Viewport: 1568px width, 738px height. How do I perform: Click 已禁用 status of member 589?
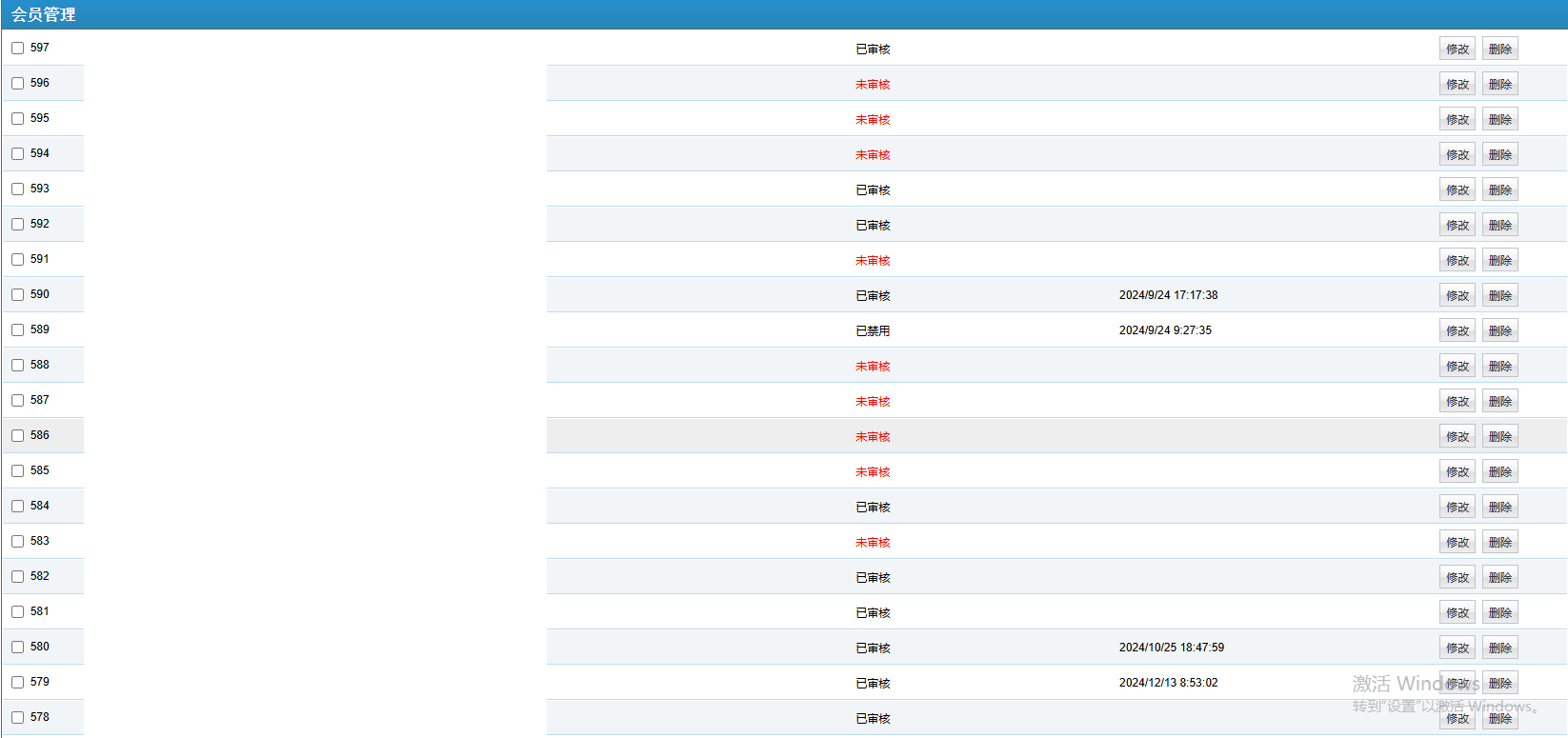872,331
